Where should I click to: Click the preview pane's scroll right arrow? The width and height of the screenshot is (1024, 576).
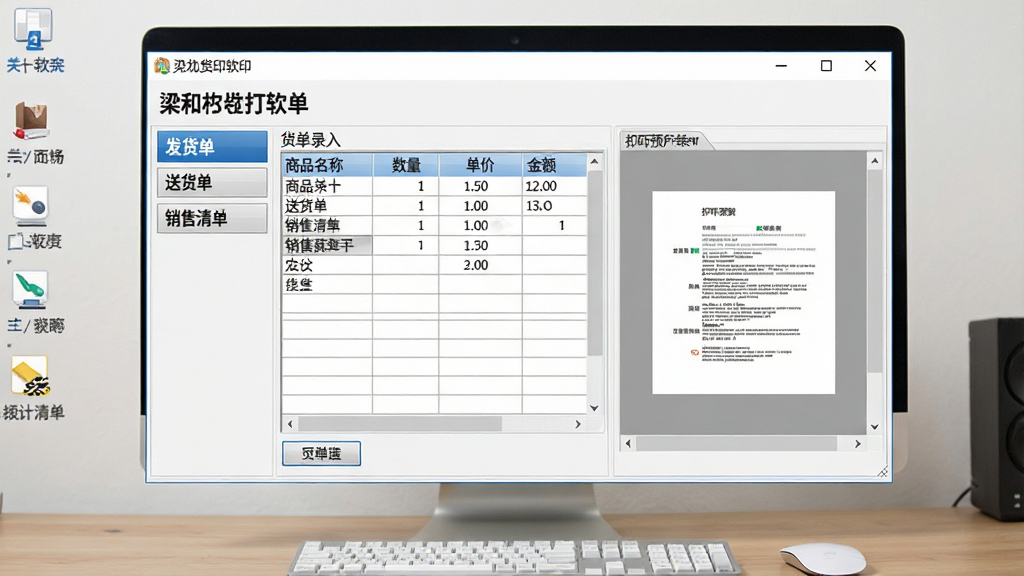(x=858, y=443)
